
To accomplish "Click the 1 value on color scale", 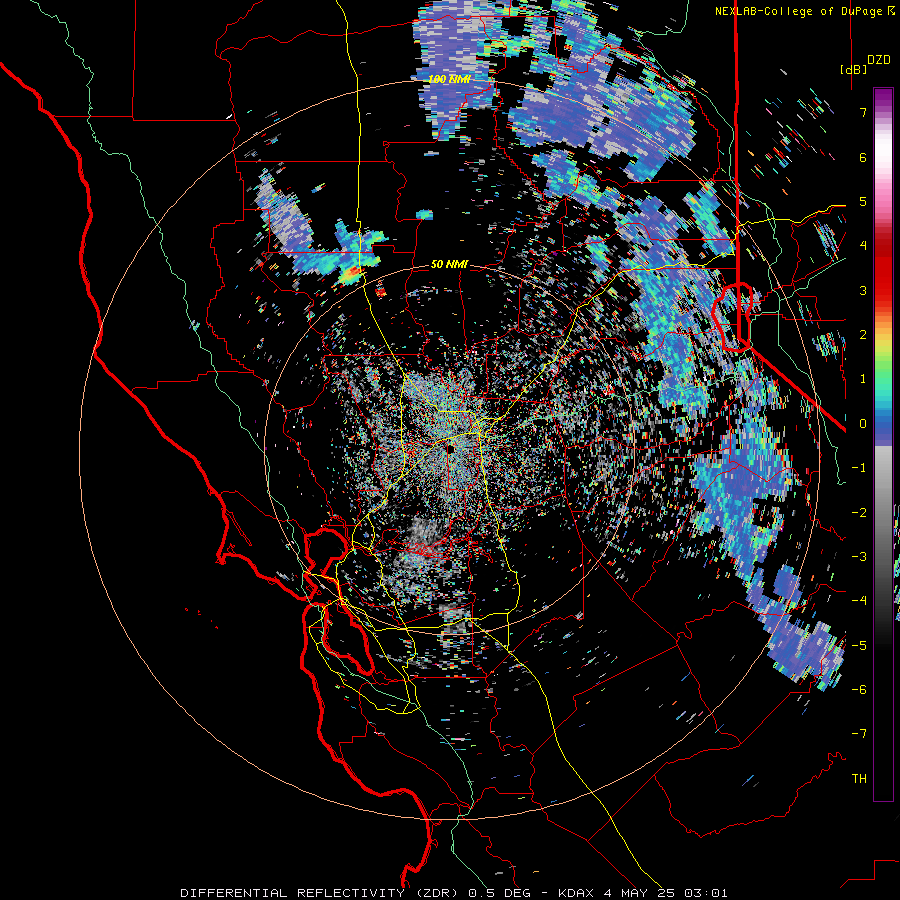I will 863,379.
